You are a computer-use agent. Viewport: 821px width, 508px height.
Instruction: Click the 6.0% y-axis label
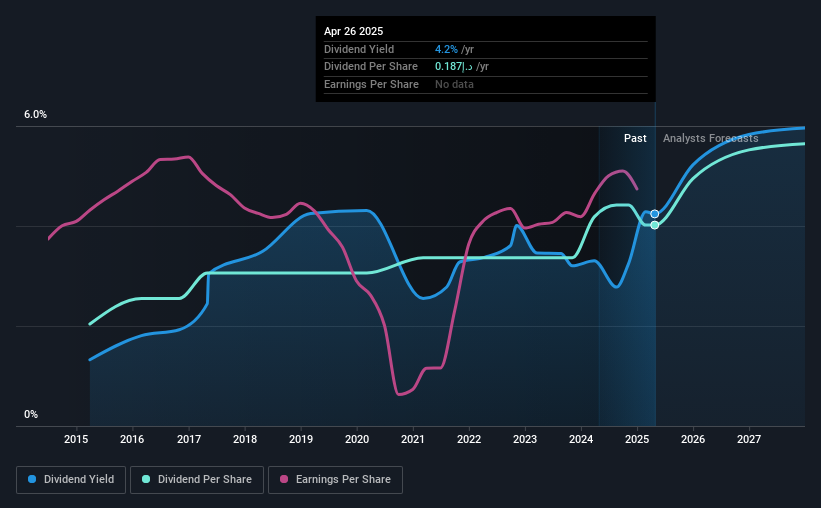[x=35, y=115]
